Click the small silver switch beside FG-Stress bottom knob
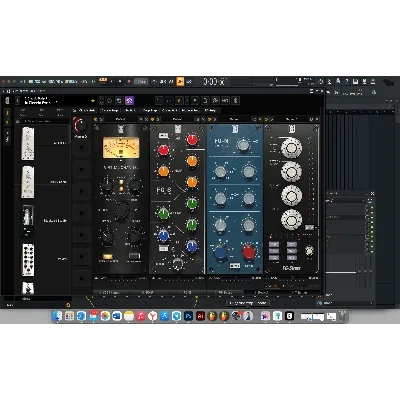The height and width of the screenshot is (400, 400). tap(309, 227)
